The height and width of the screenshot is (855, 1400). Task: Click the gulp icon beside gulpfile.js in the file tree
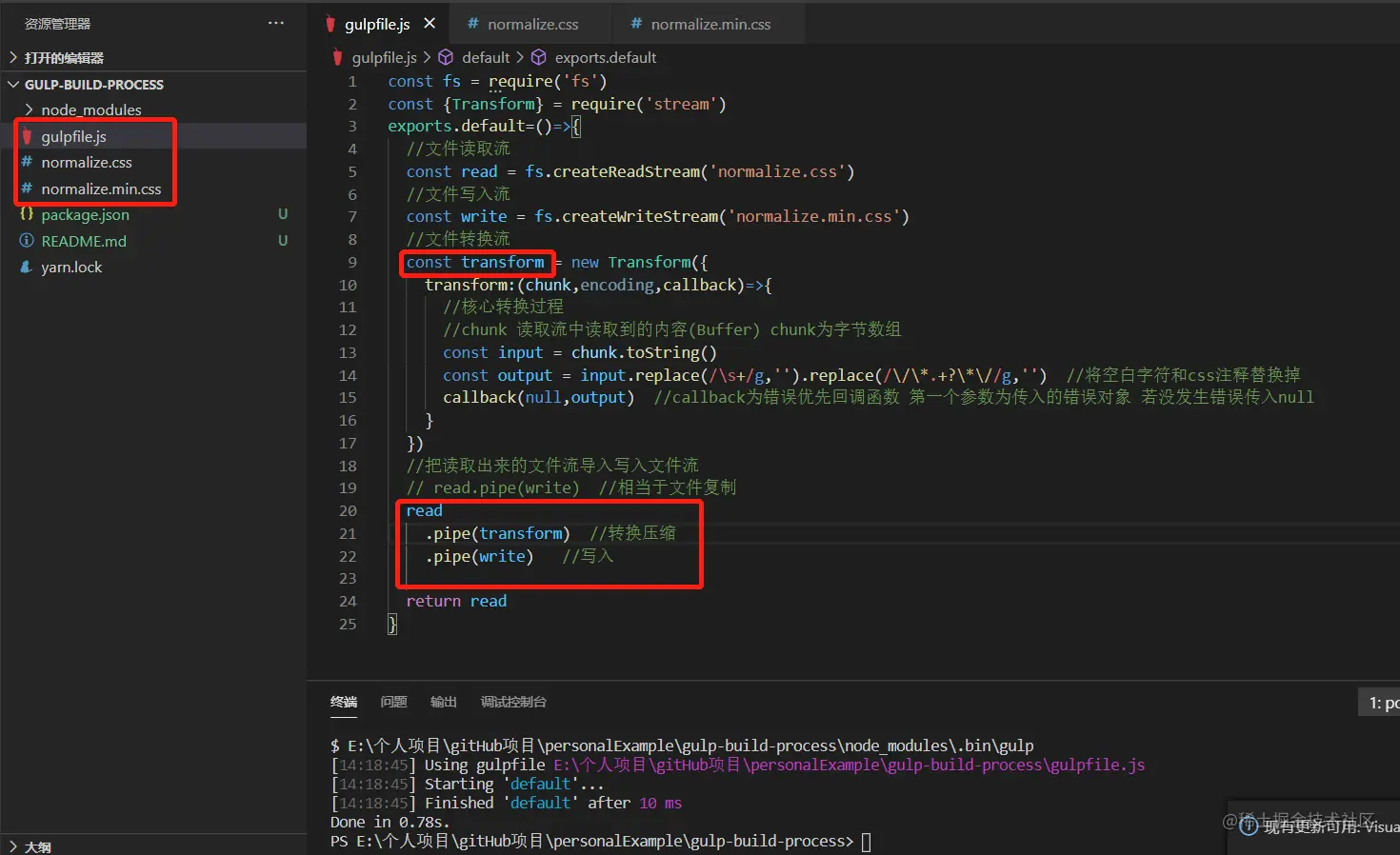coord(27,137)
